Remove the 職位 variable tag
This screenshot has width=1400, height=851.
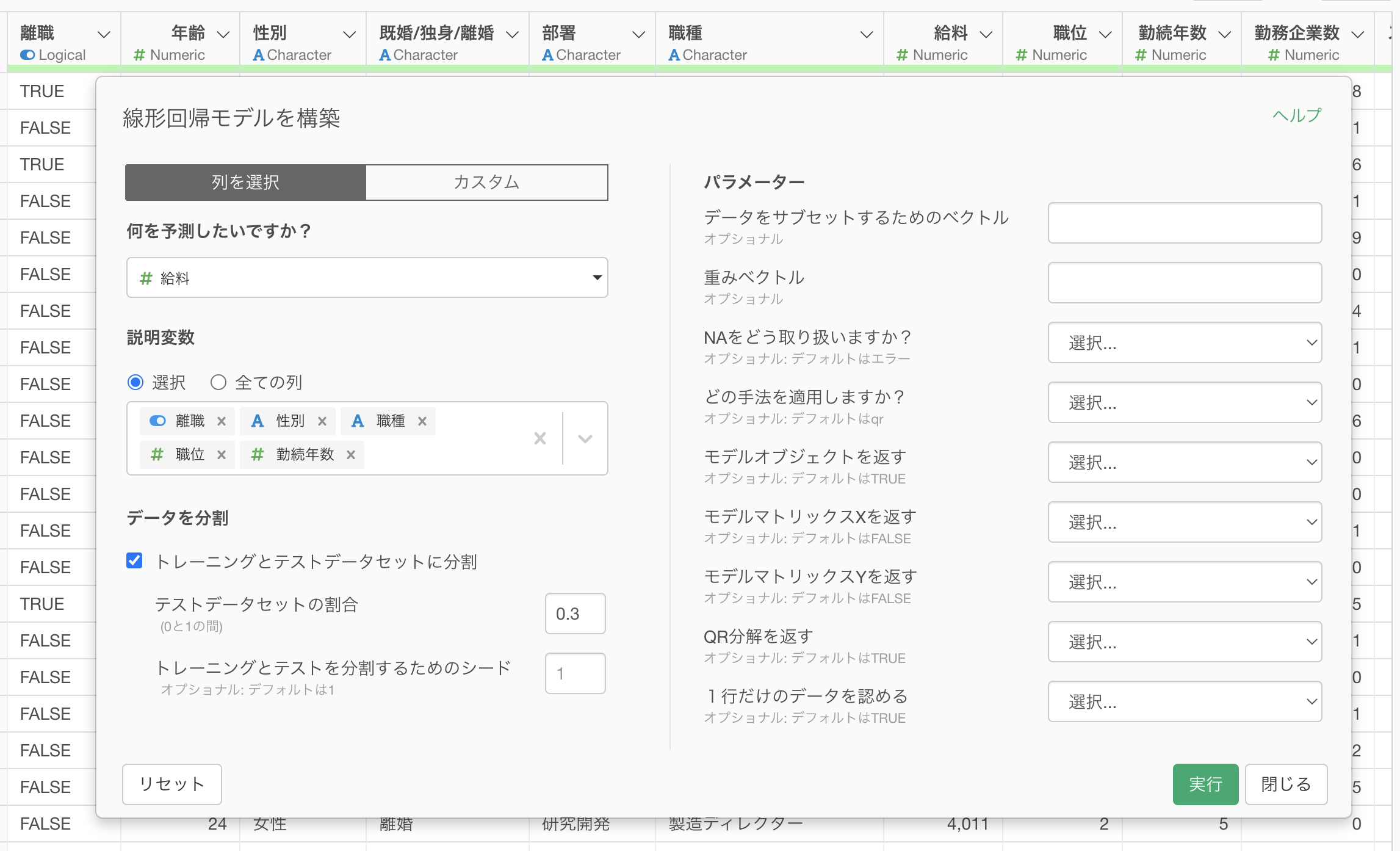click(222, 455)
